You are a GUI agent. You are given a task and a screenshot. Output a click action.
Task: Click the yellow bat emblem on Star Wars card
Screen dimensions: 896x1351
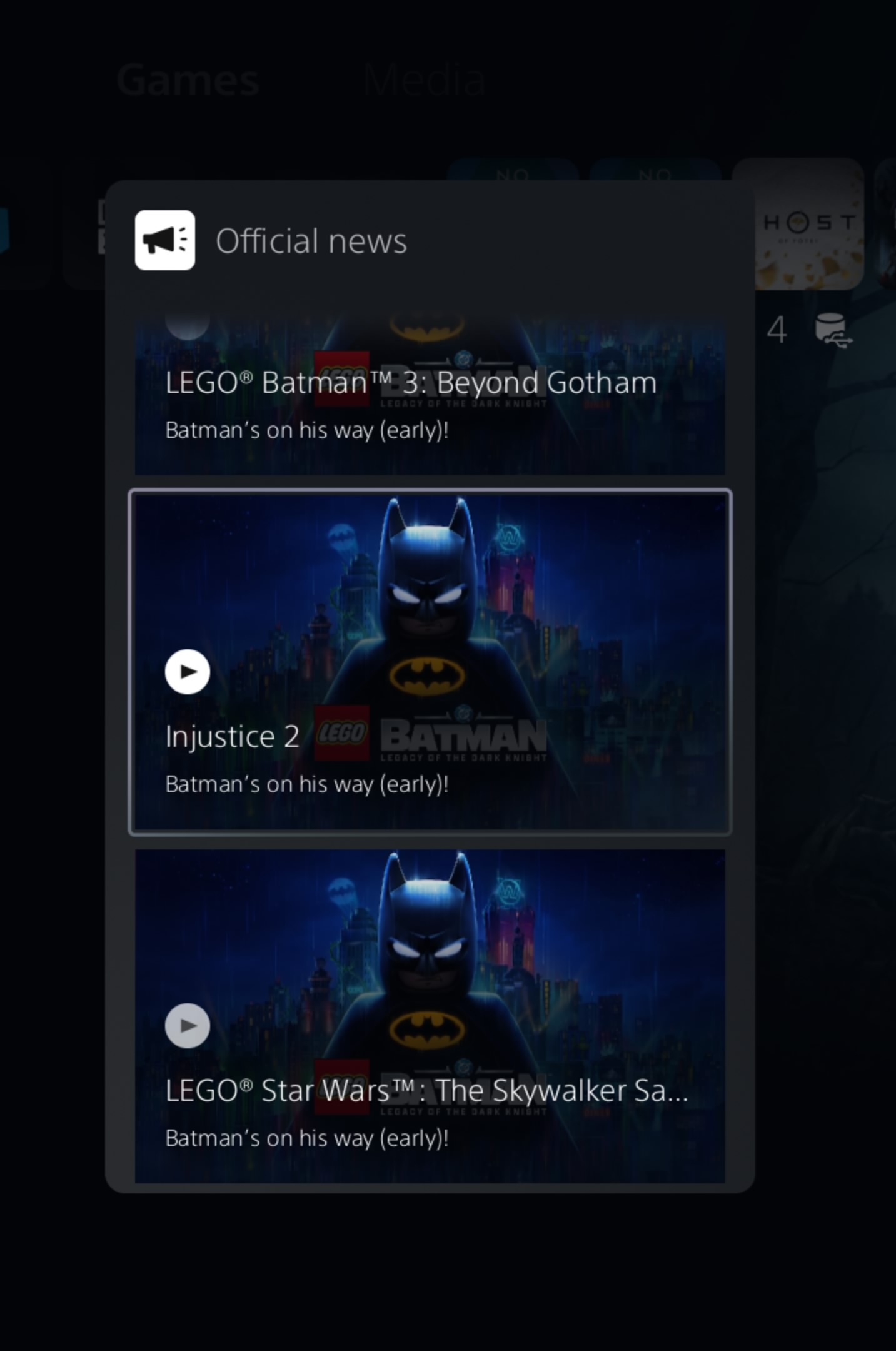click(427, 1030)
